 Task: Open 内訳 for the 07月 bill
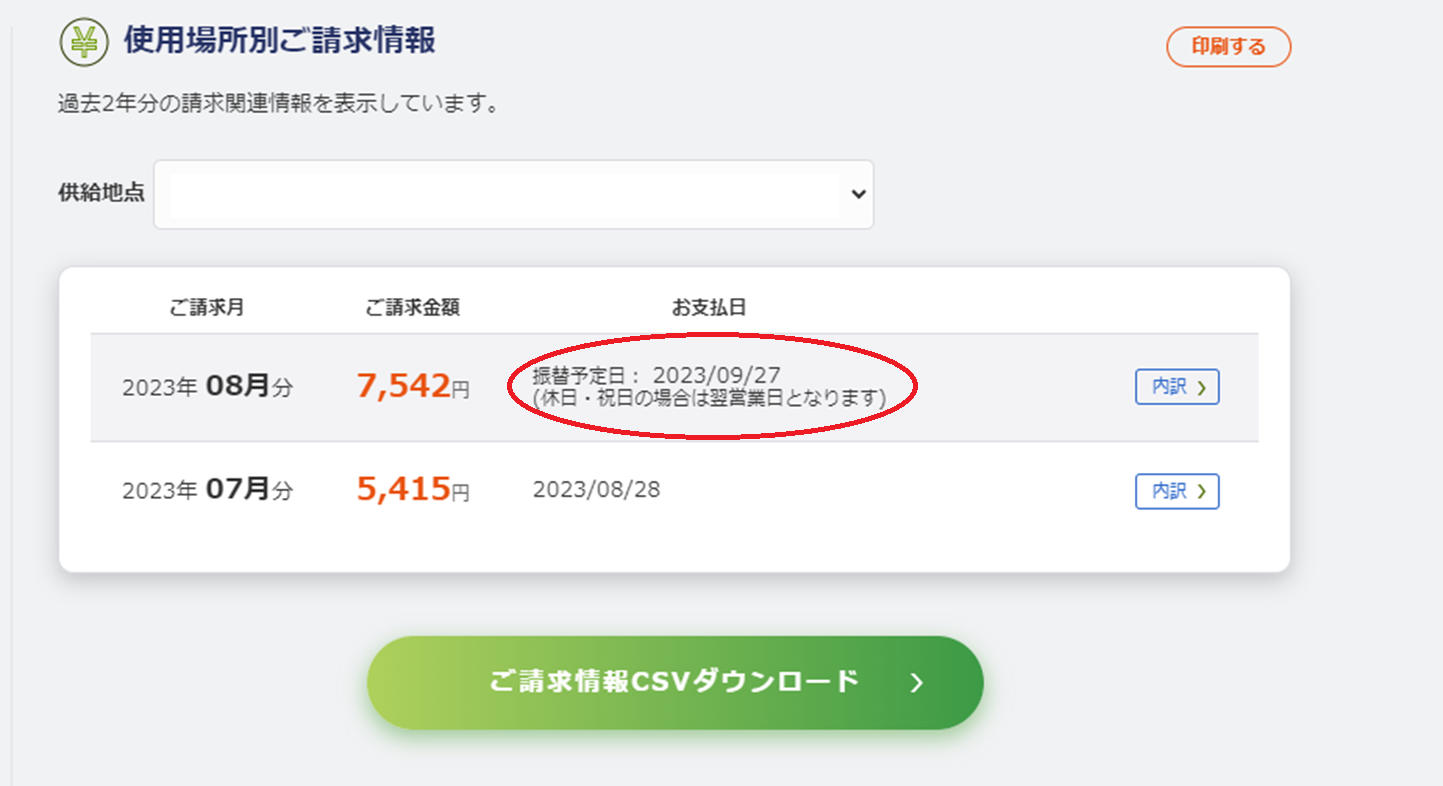coord(1176,491)
